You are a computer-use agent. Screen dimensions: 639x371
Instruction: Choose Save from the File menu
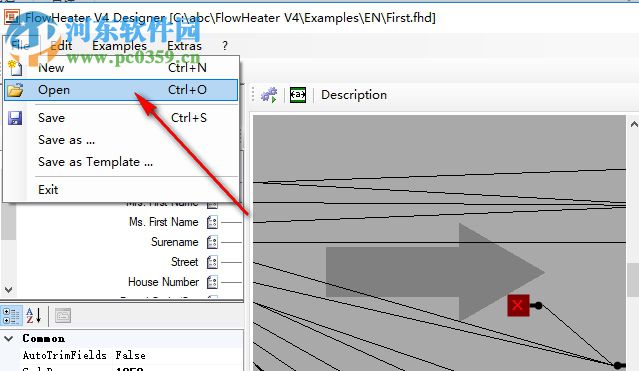[x=121, y=118]
